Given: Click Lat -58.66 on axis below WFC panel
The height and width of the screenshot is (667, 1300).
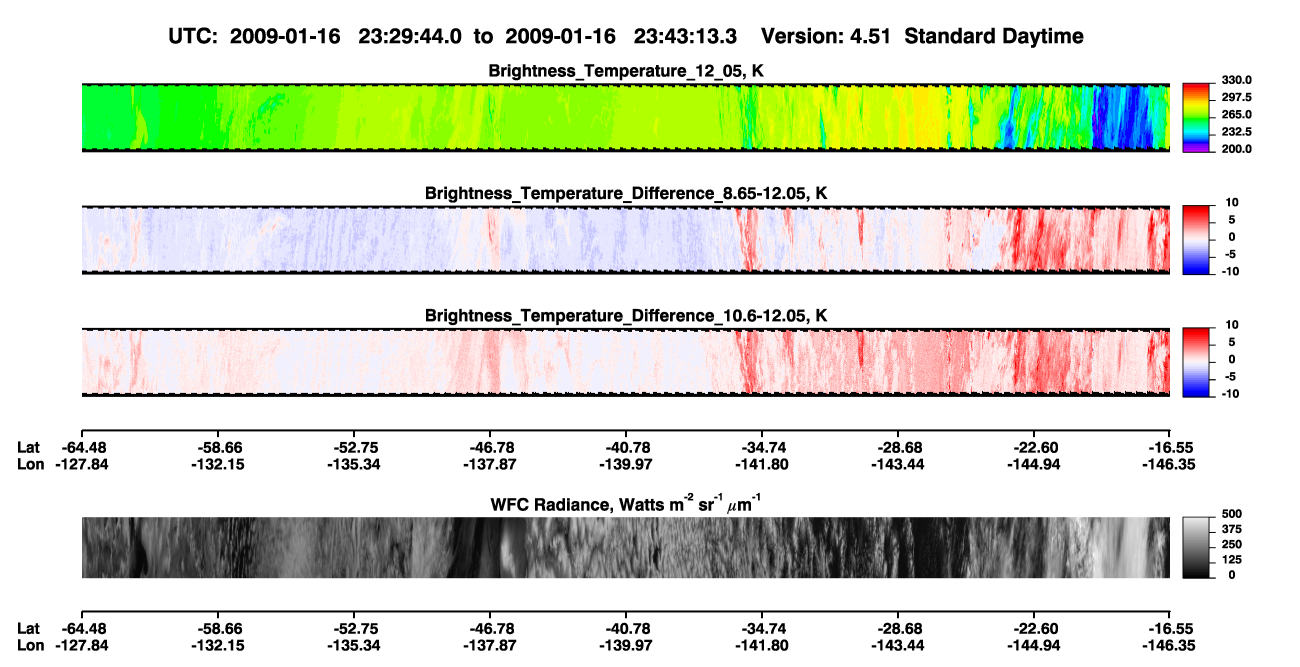Looking at the screenshot, I should coord(217,628).
